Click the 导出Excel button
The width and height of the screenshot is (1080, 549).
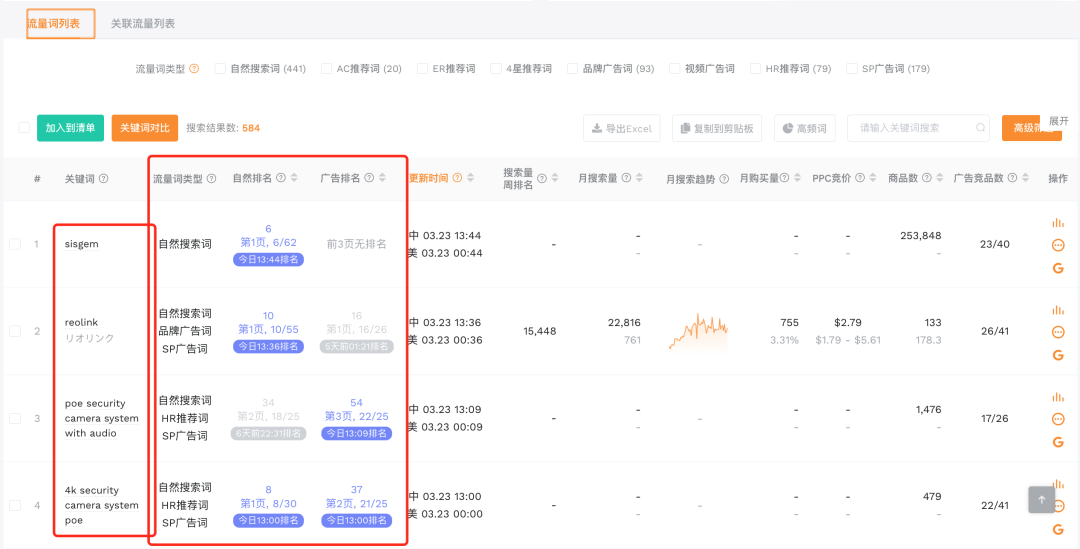tap(622, 128)
